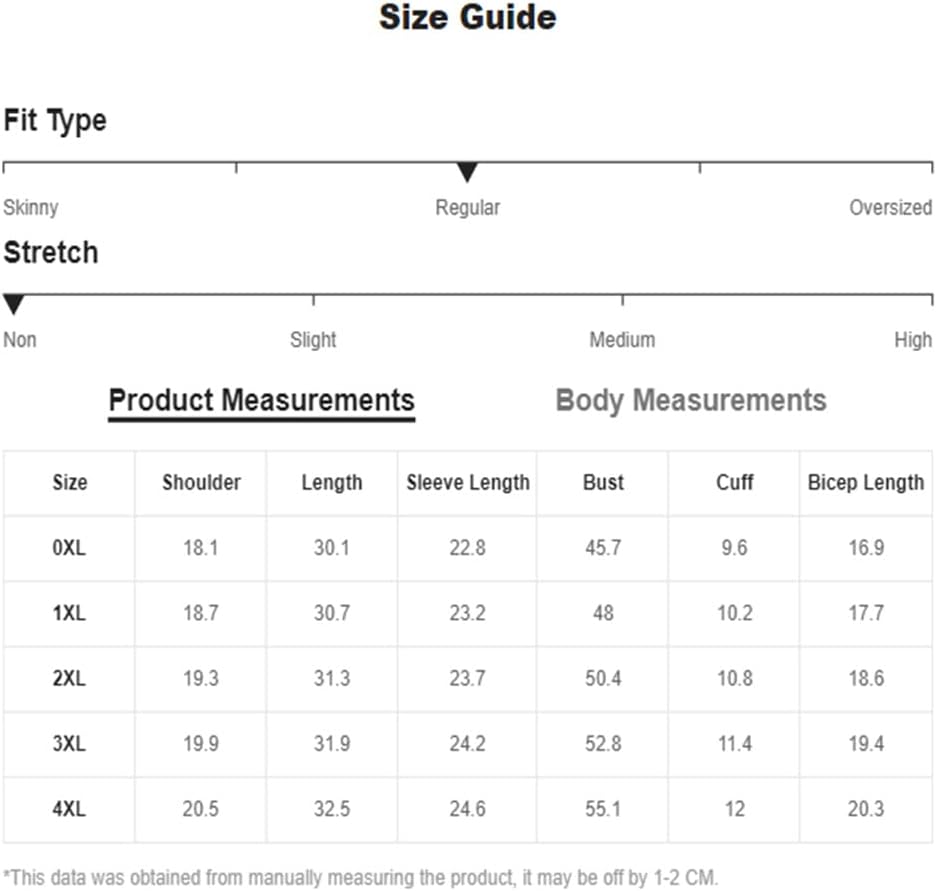The width and height of the screenshot is (937, 891).
Task: Click the Skinny fit label
Action: click(x=31, y=207)
